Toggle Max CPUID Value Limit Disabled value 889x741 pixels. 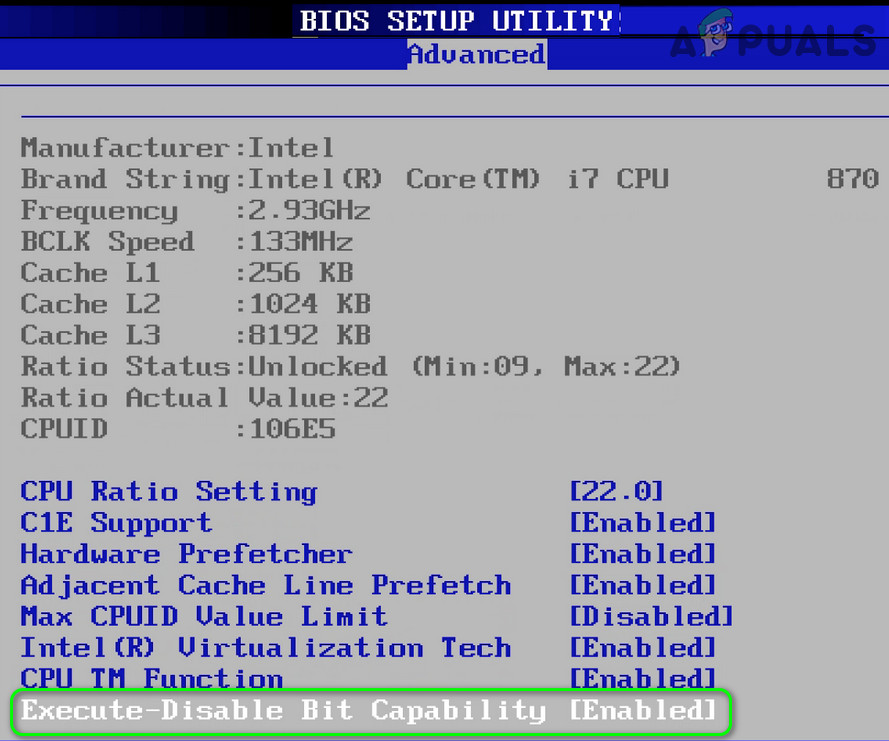651,616
